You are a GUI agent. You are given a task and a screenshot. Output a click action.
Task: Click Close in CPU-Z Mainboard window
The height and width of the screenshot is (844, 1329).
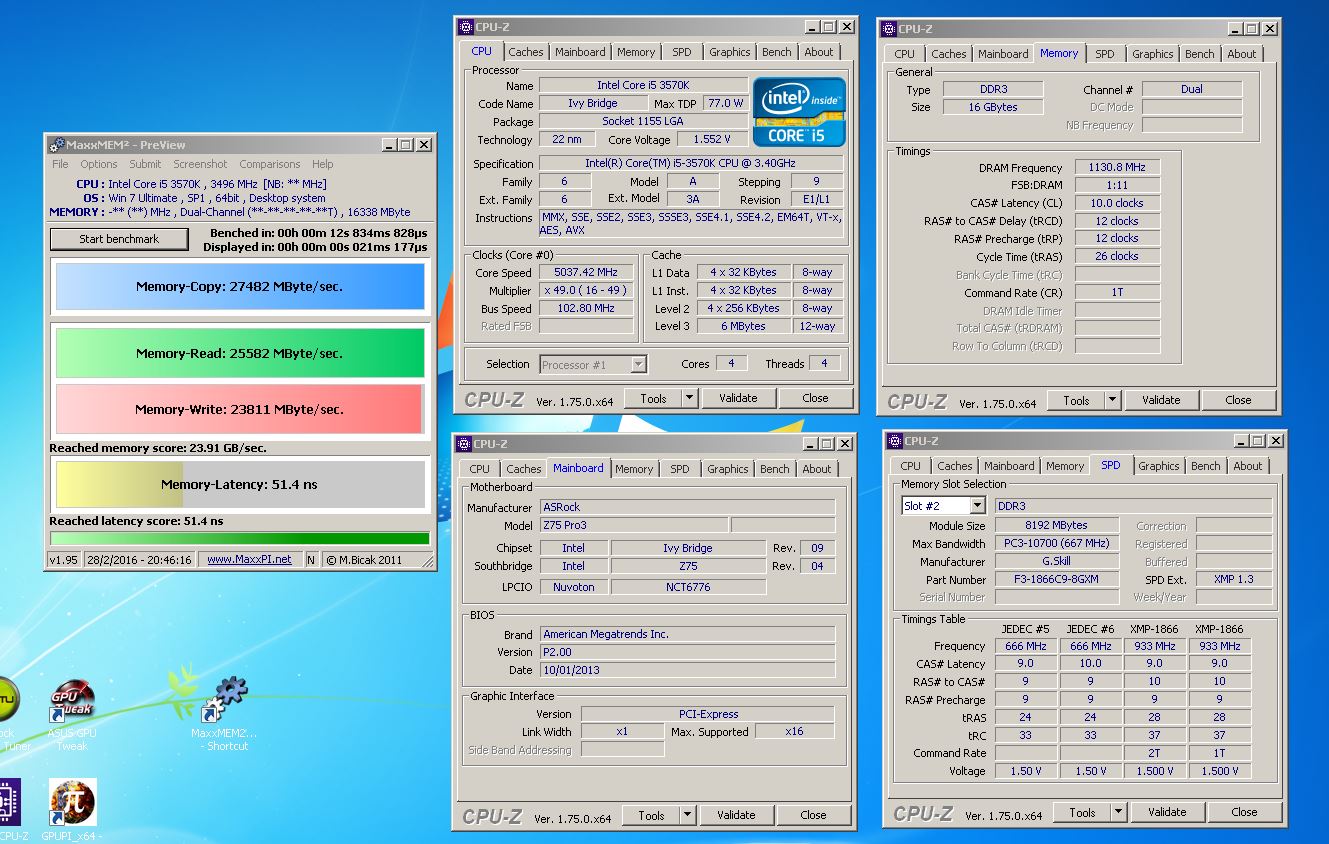814,815
